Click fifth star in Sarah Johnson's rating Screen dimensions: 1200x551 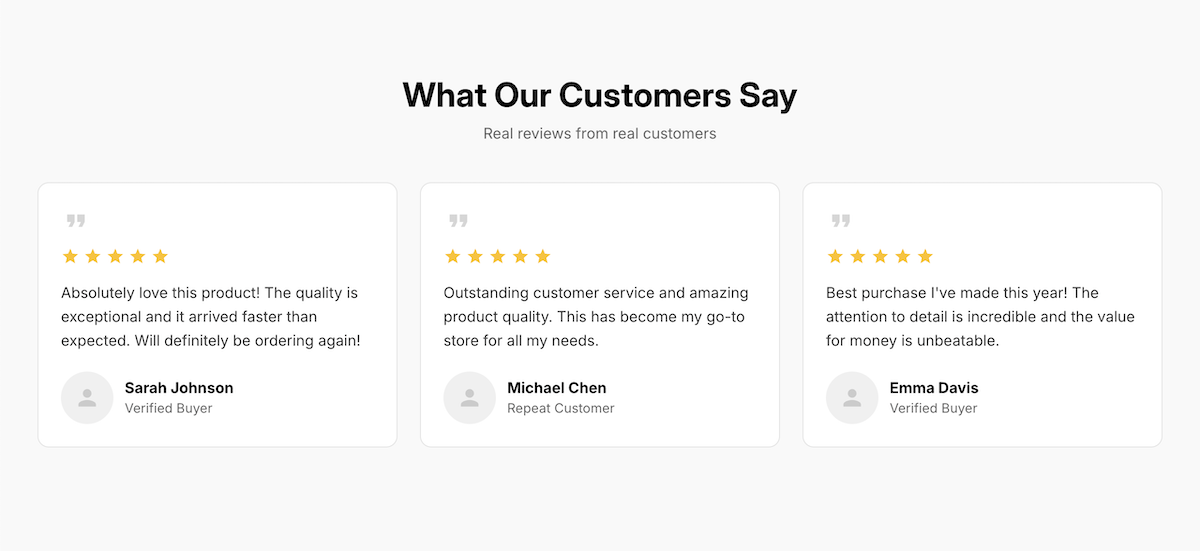point(160,256)
